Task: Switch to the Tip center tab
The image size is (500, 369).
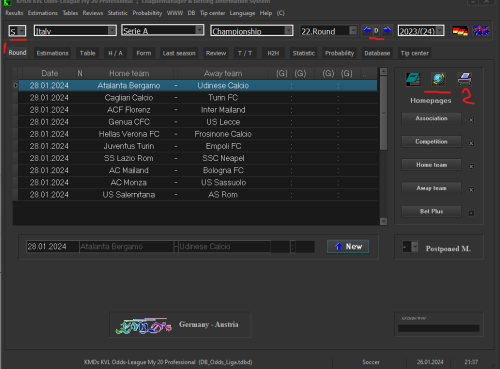Action: tap(414, 53)
